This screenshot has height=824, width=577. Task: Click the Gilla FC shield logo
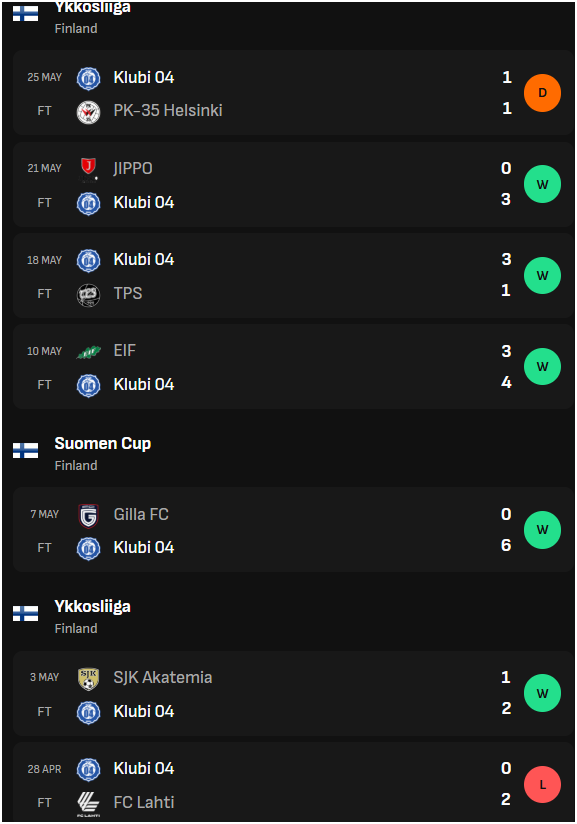88,515
